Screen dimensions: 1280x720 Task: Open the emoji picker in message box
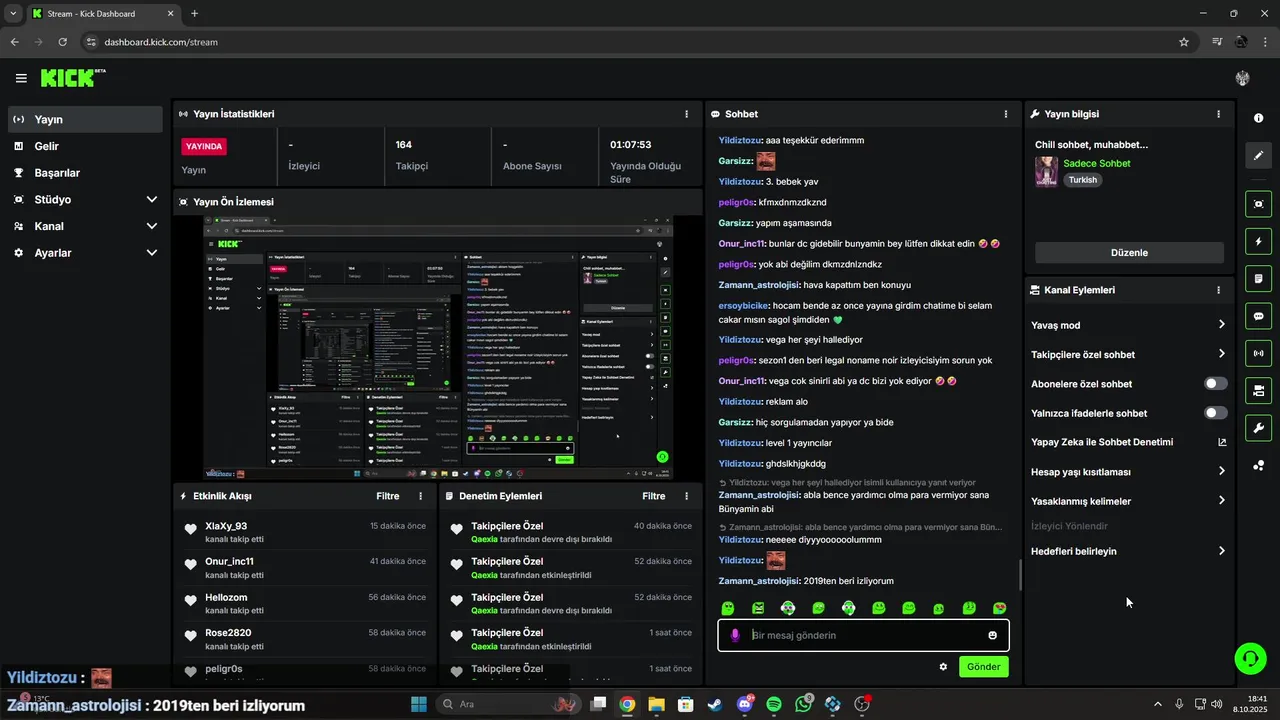[x=992, y=635]
